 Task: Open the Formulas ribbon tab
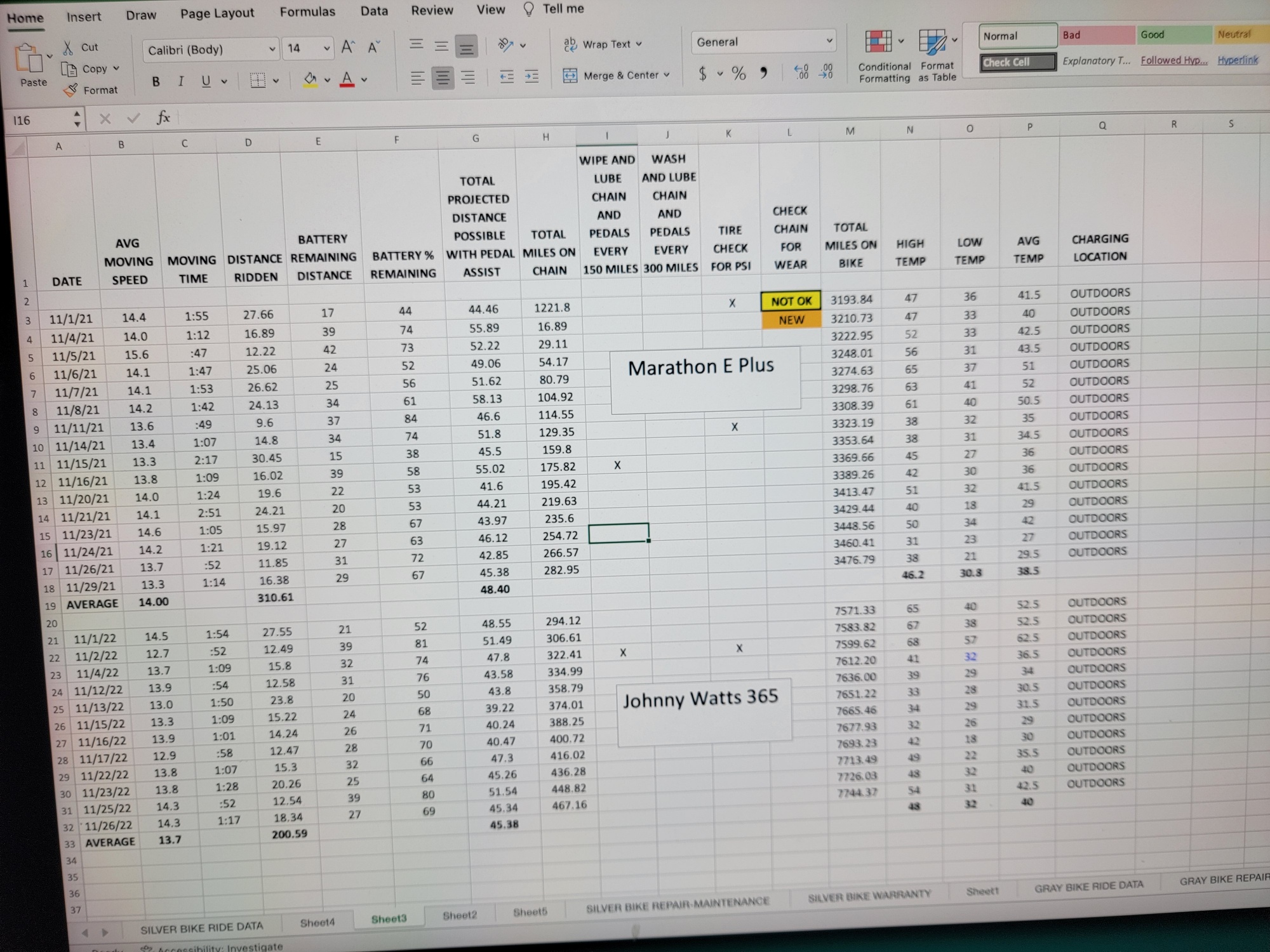click(307, 11)
